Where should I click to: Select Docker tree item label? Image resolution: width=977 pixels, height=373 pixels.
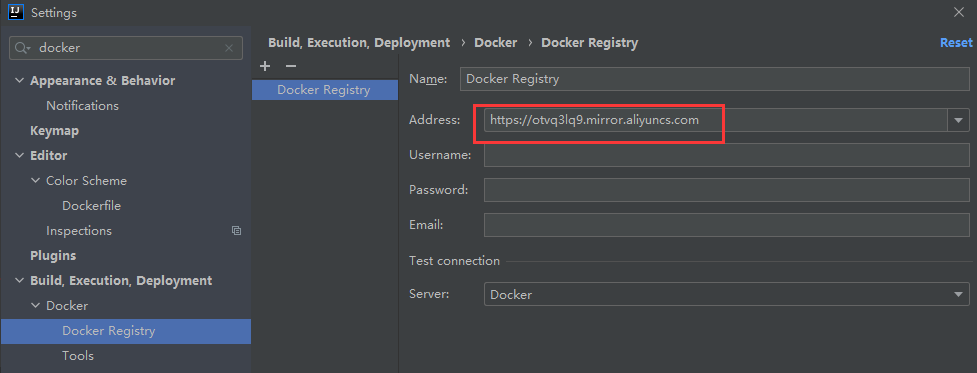(x=67, y=306)
